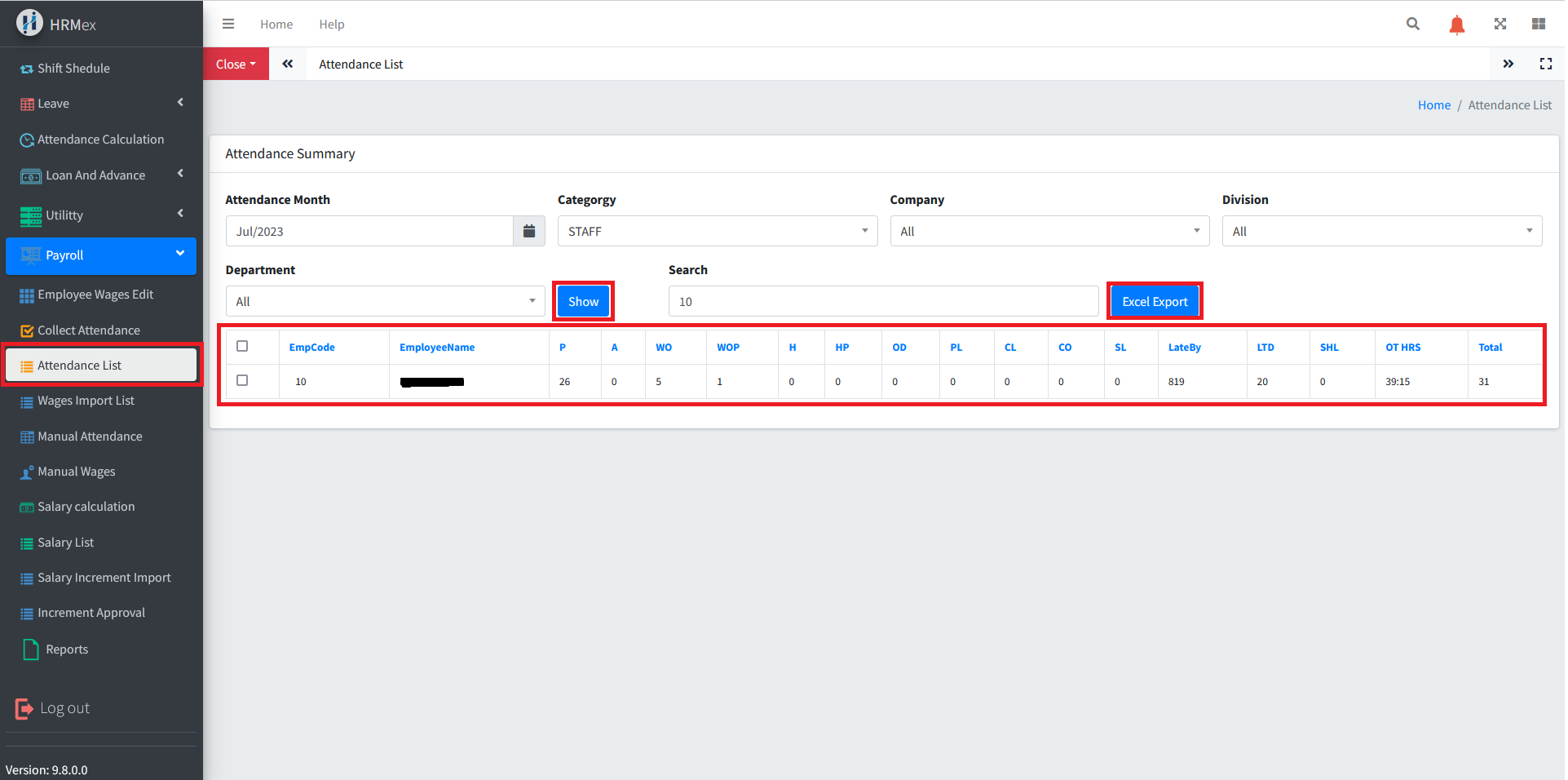The width and height of the screenshot is (1568, 780).
Task: Maximize the tab content with corner-brackets icon
Action: click(1545, 64)
